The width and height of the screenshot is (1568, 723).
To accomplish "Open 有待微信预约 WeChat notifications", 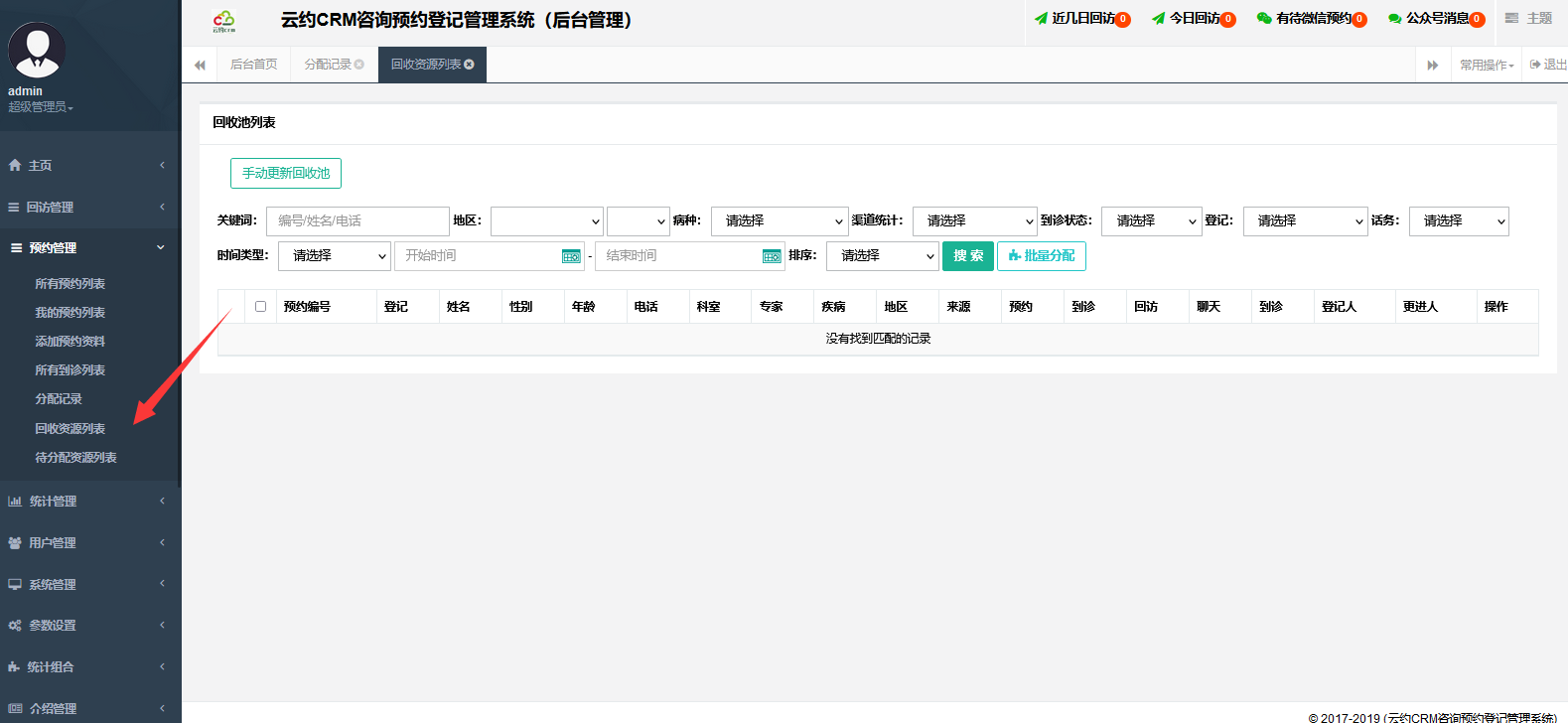I will click(x=1263, y=19).
